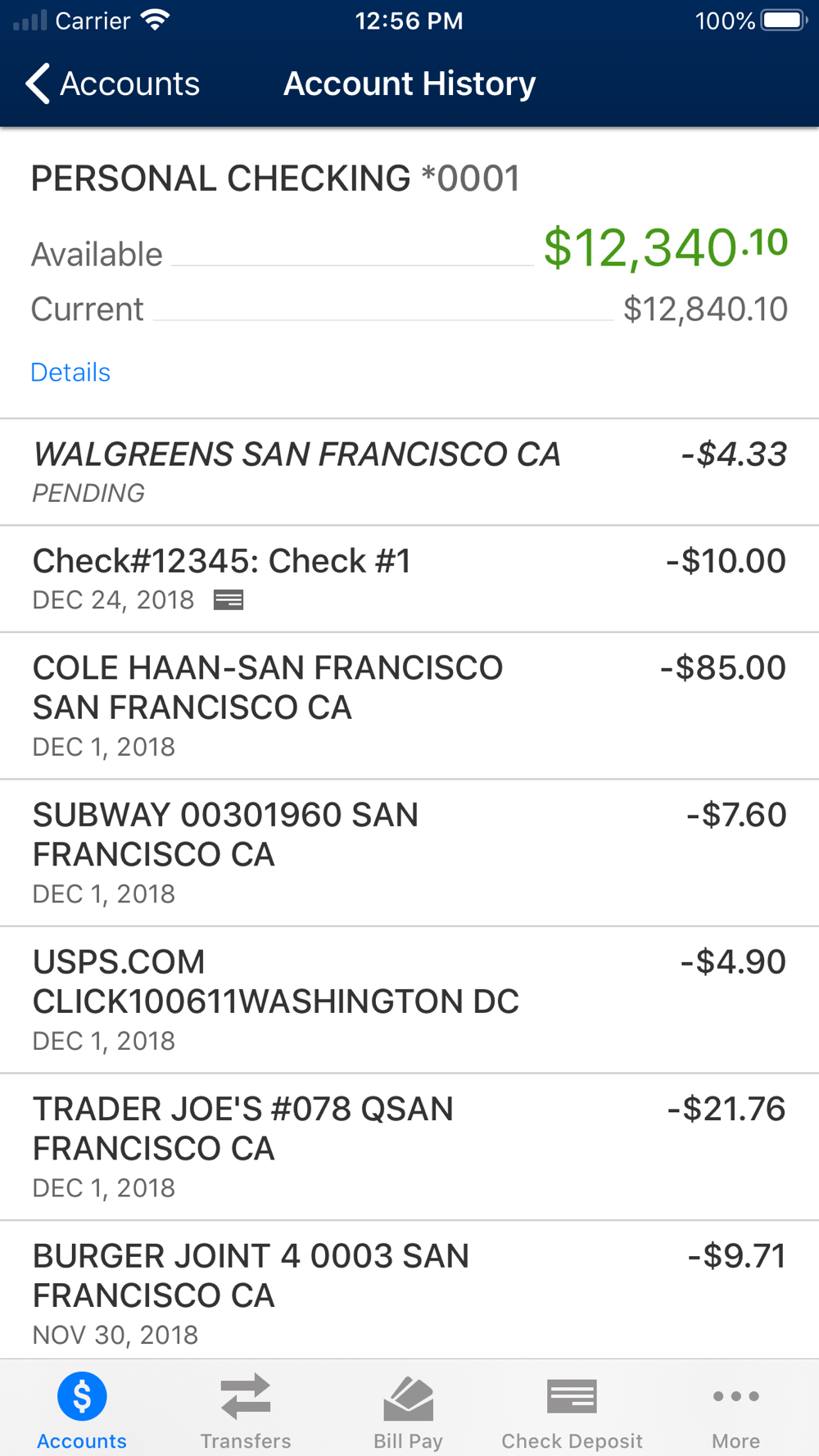The height and width of the screenshot is (1456, 819).
Task: Tap the back chevron icon
Action: (x=38, y=84)
